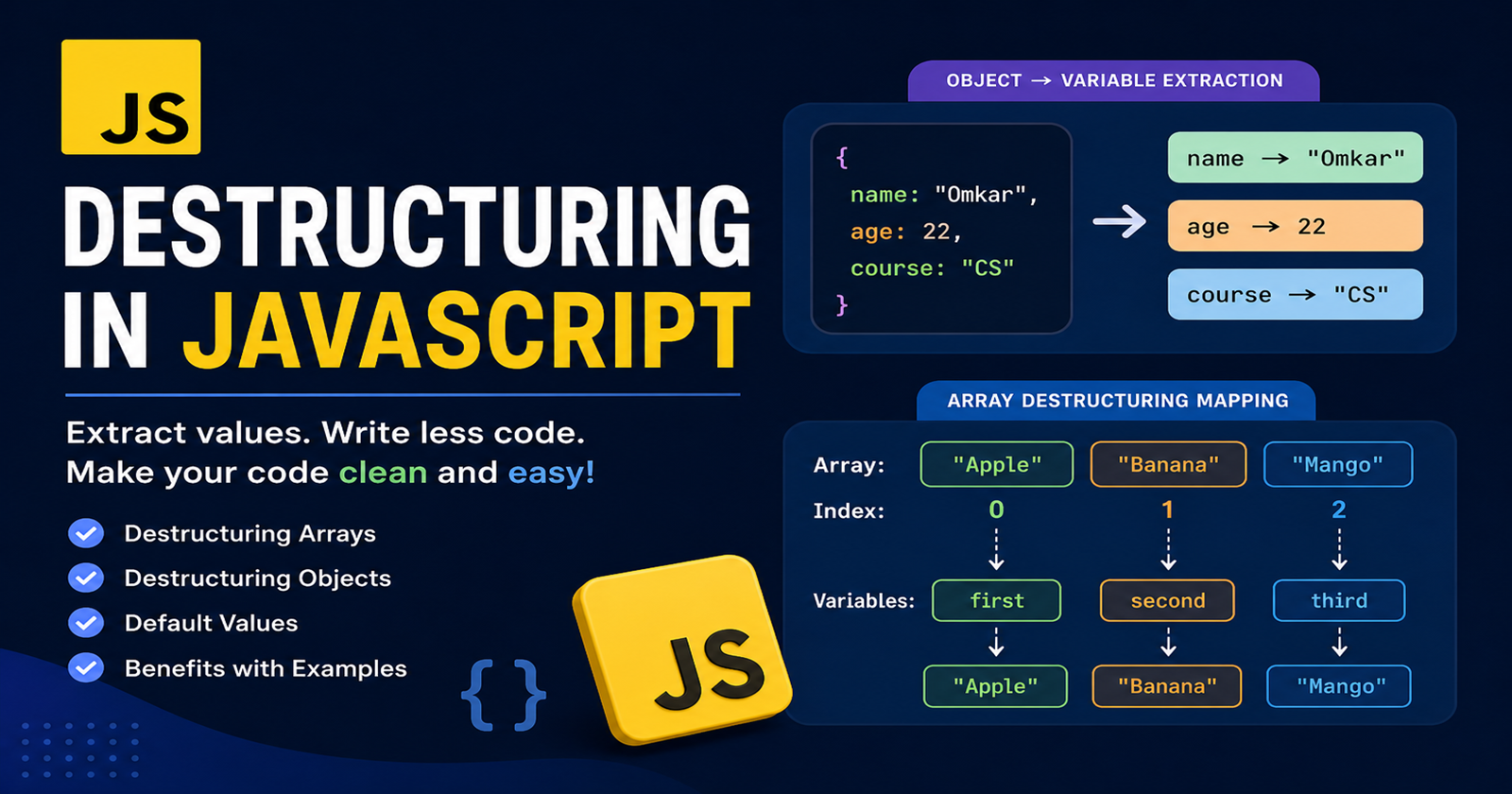
Task: Click the tilted 3D JS logo block
Action: (x=682, y=650)
